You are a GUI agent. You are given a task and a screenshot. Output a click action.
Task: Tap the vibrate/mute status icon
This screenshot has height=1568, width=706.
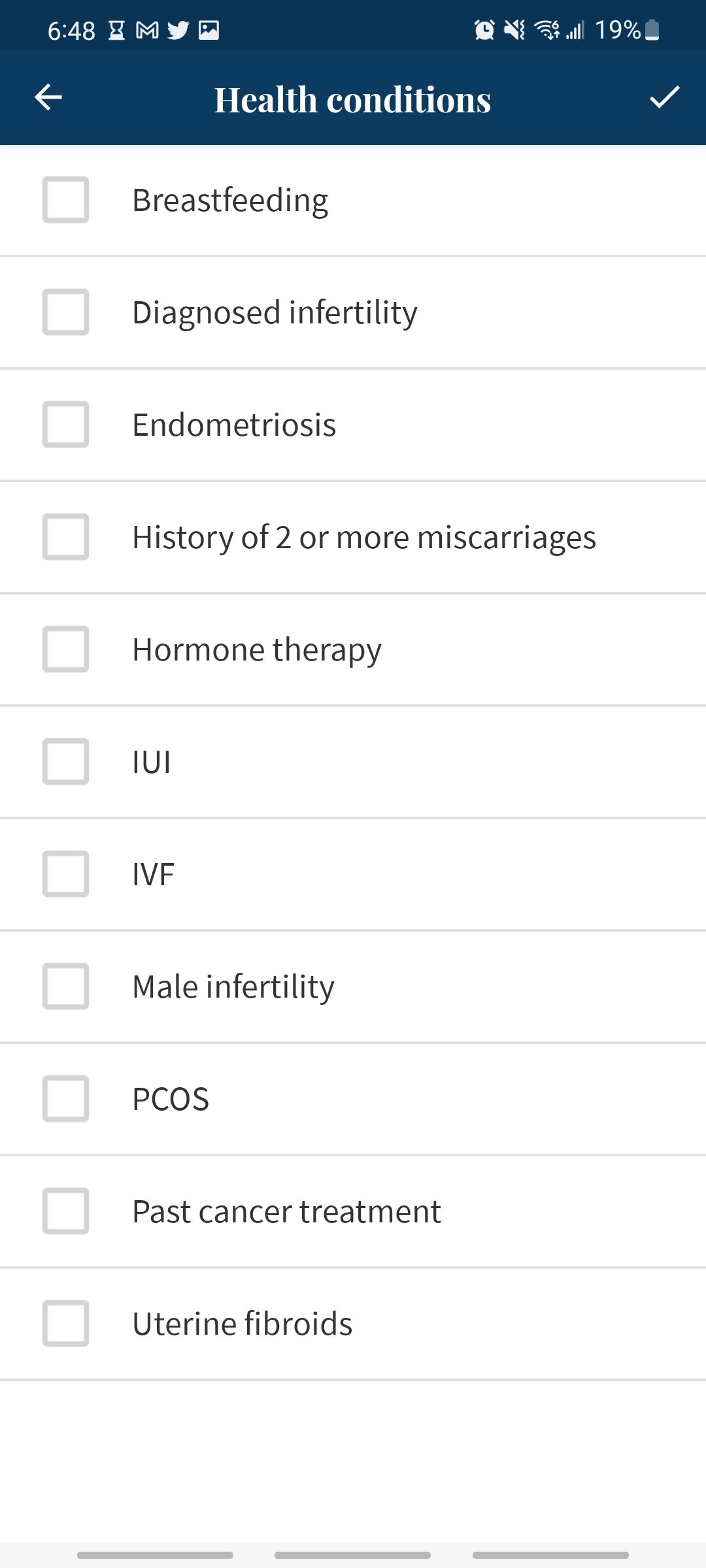tap(513, 29)
